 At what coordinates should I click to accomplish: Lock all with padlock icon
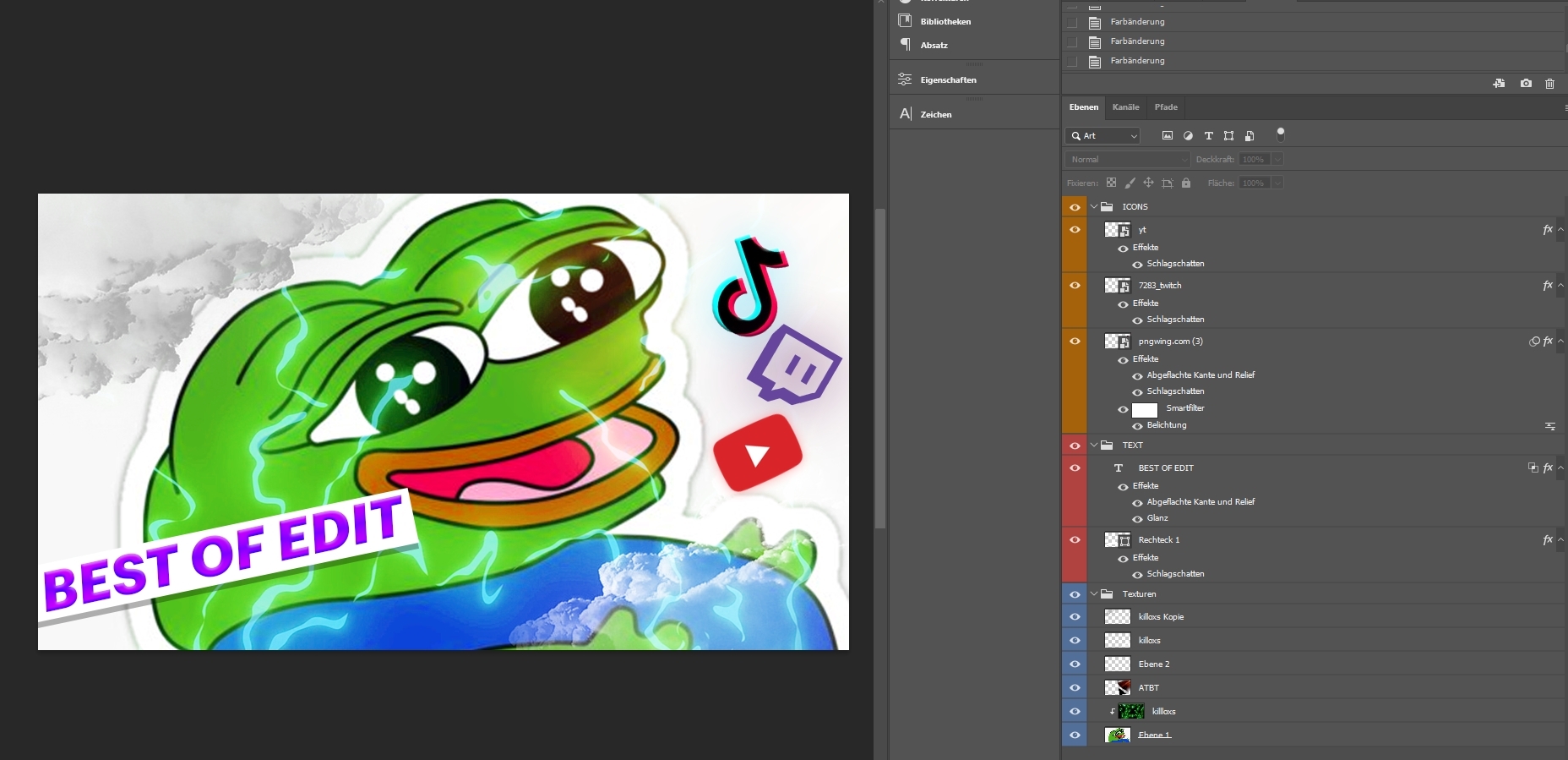pos(1186,183)
